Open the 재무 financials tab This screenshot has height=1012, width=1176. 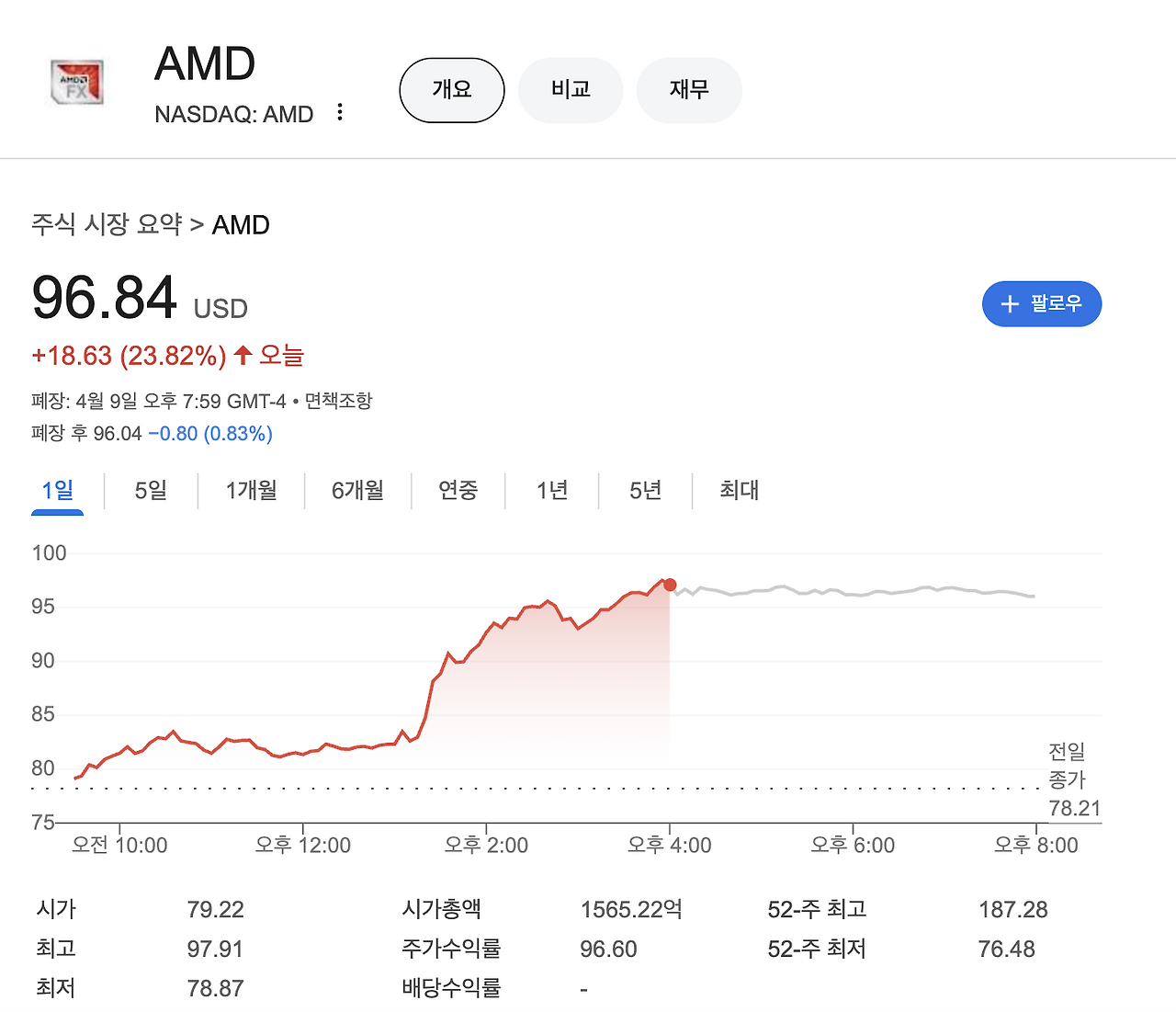click(x=689, y=90)
